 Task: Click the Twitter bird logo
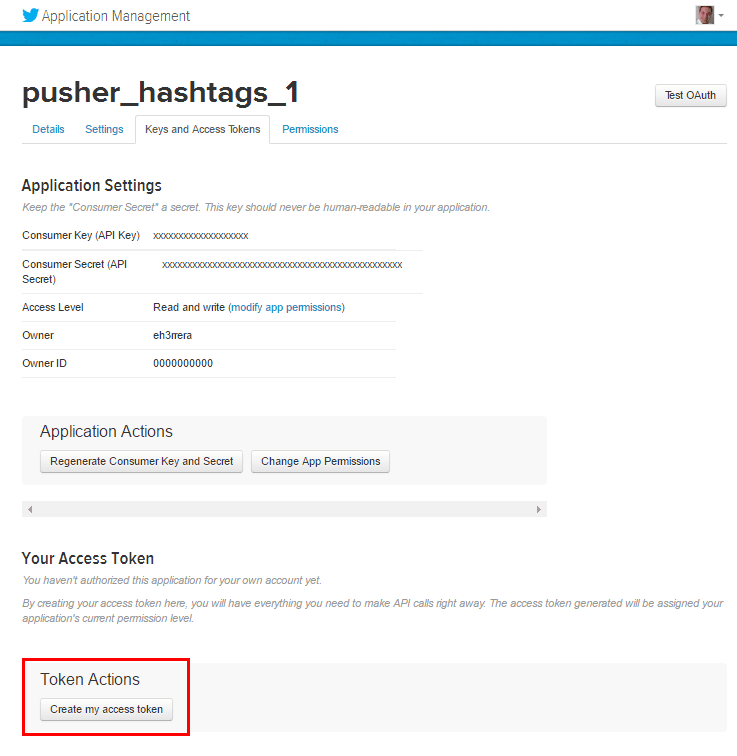pyautogui.click(x=30, y=15)
